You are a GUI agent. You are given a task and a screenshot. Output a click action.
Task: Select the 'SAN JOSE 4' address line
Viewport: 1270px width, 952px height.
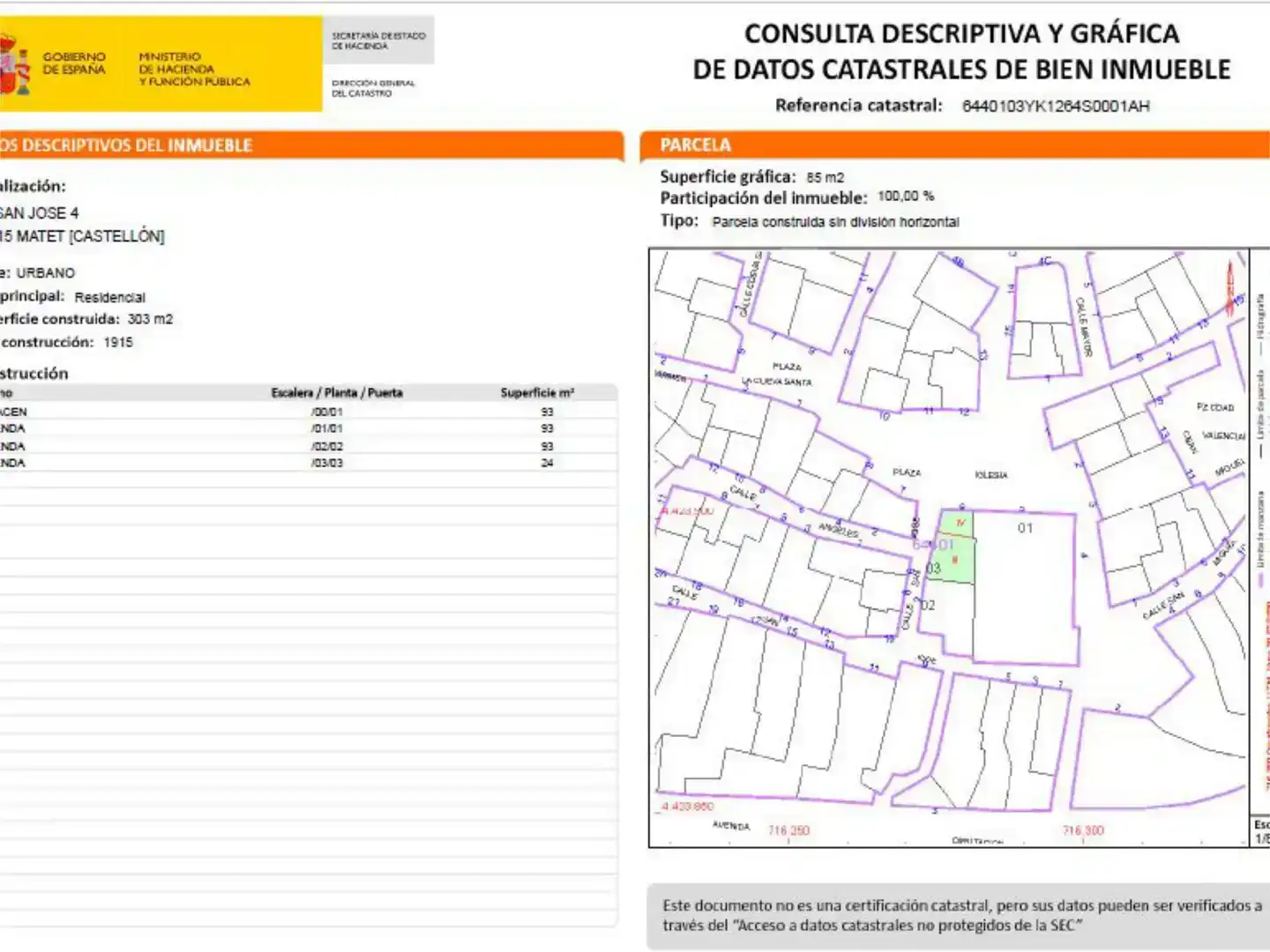(x=39, y=213)
